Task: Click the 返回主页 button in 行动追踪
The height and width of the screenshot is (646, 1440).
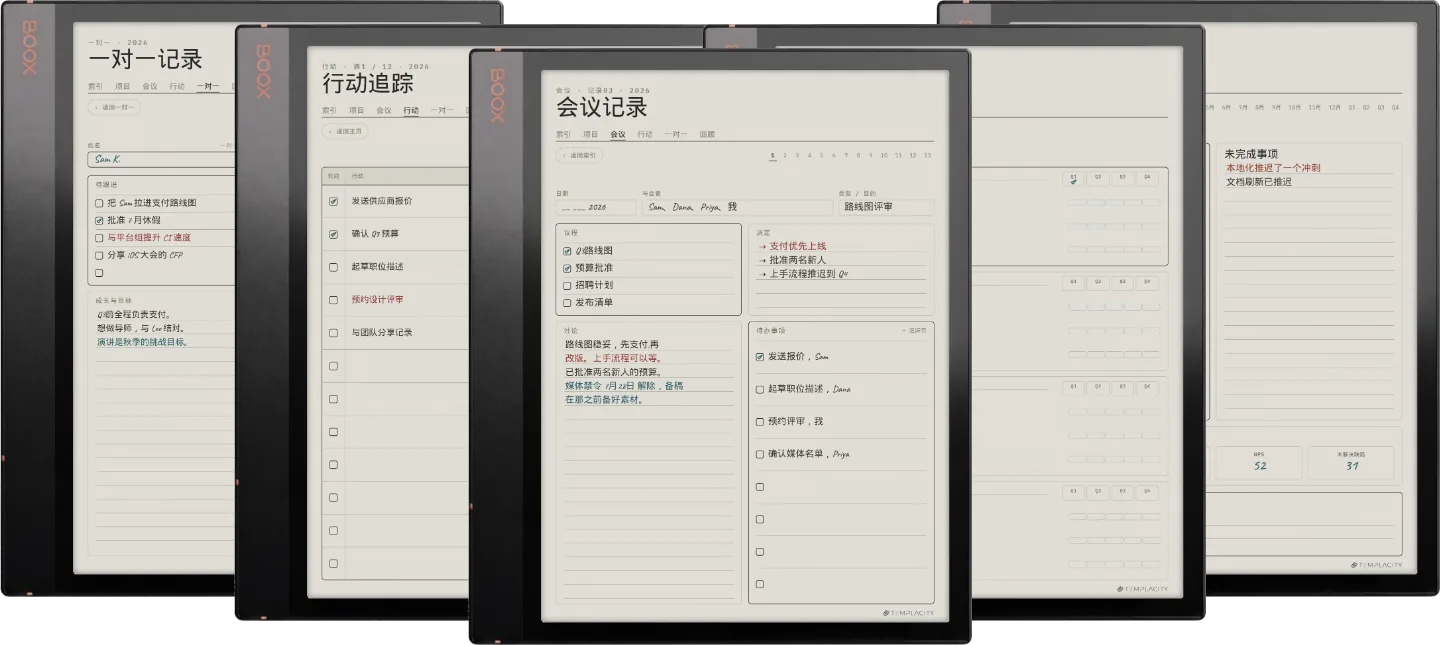Action: 345,131
